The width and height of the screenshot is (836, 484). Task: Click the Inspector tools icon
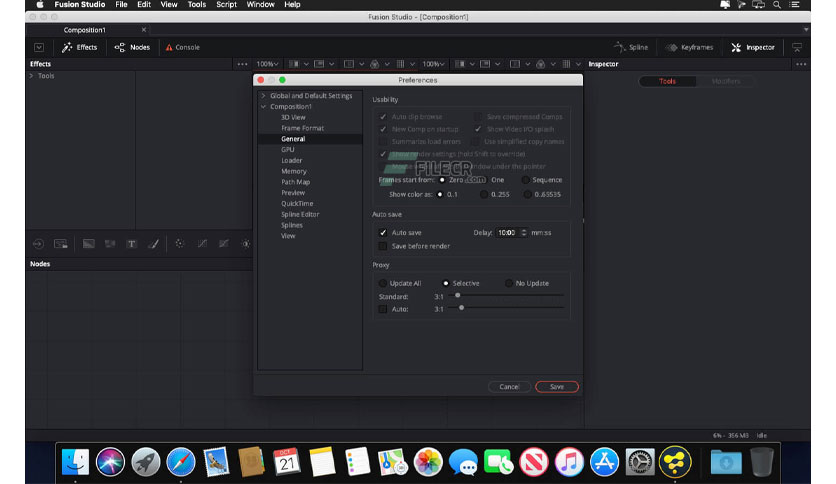[736, 47]
